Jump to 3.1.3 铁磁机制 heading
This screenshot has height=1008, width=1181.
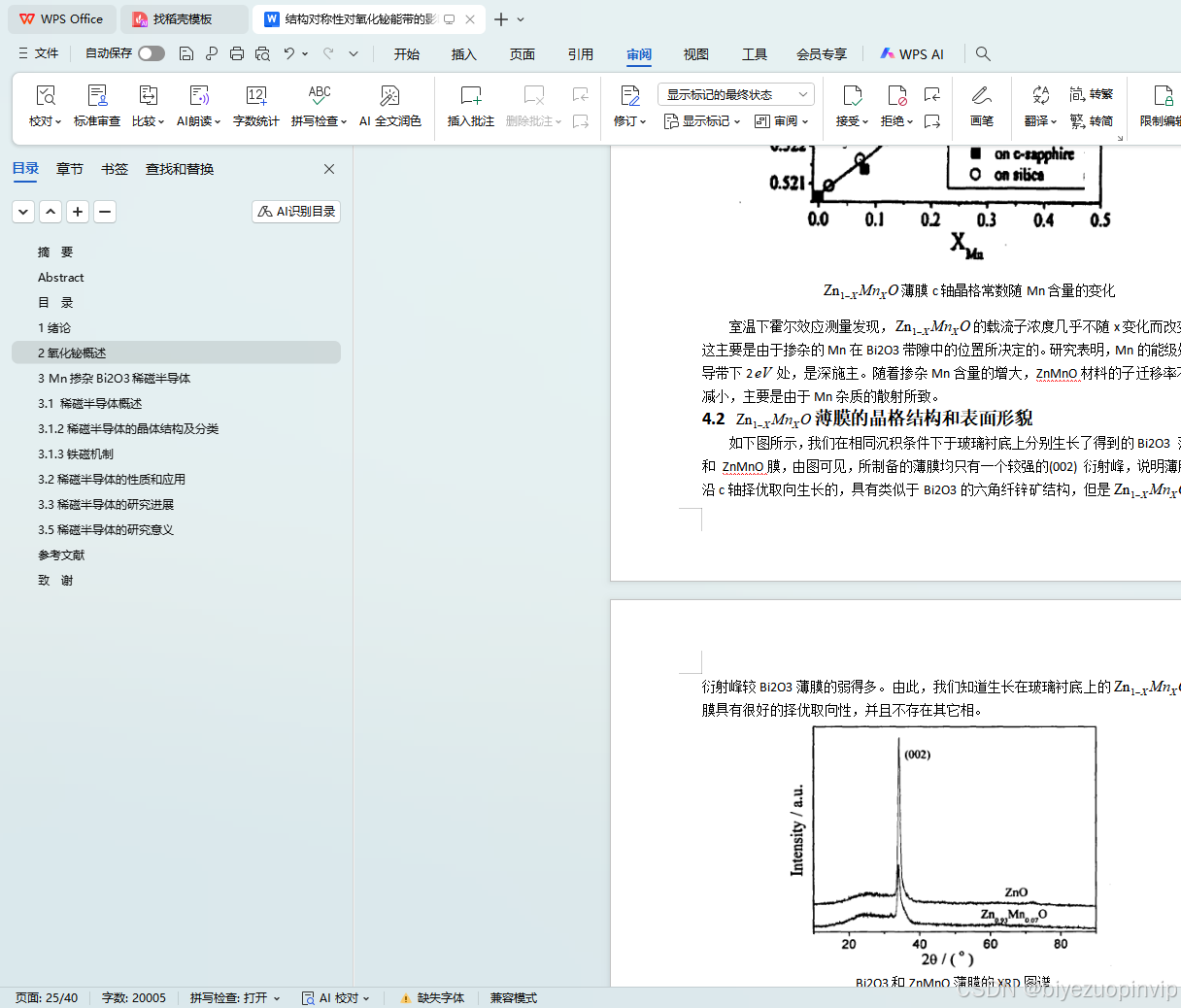tap(76, 454)
